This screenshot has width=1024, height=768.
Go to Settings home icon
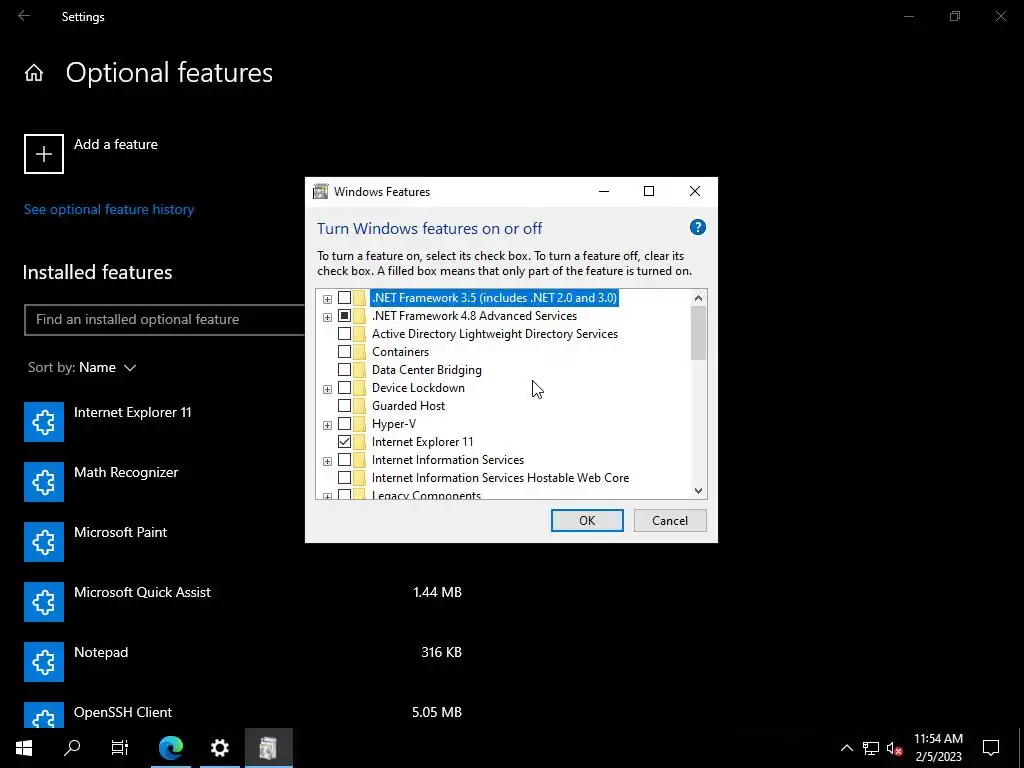click(x=34, y=73)
